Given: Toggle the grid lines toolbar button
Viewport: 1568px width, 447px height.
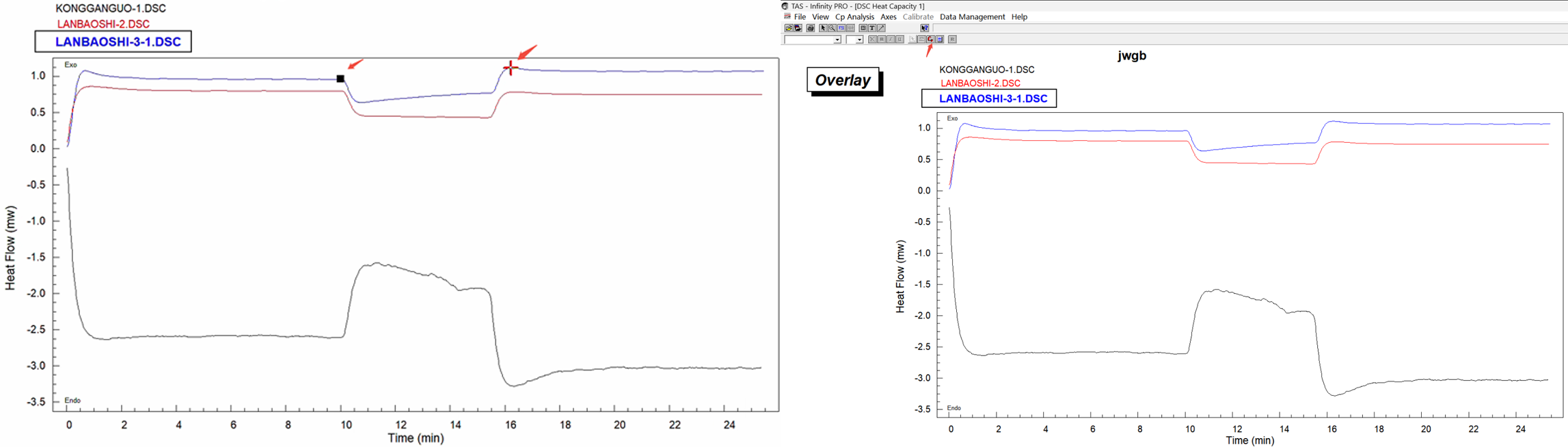Looking at the screenshot, I should click(x=850, y=28).
